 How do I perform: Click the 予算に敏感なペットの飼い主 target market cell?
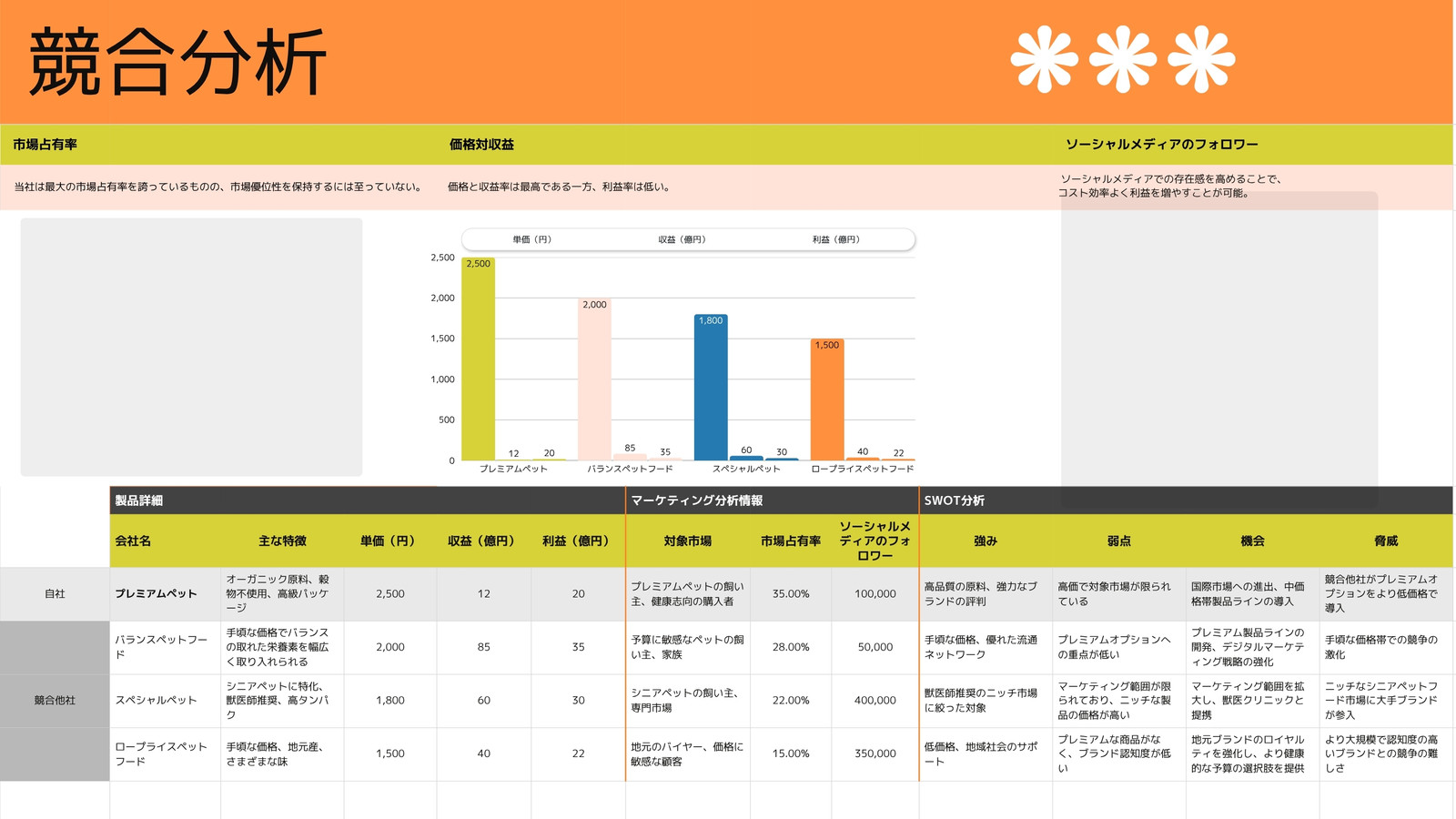(x=687, y=647)
